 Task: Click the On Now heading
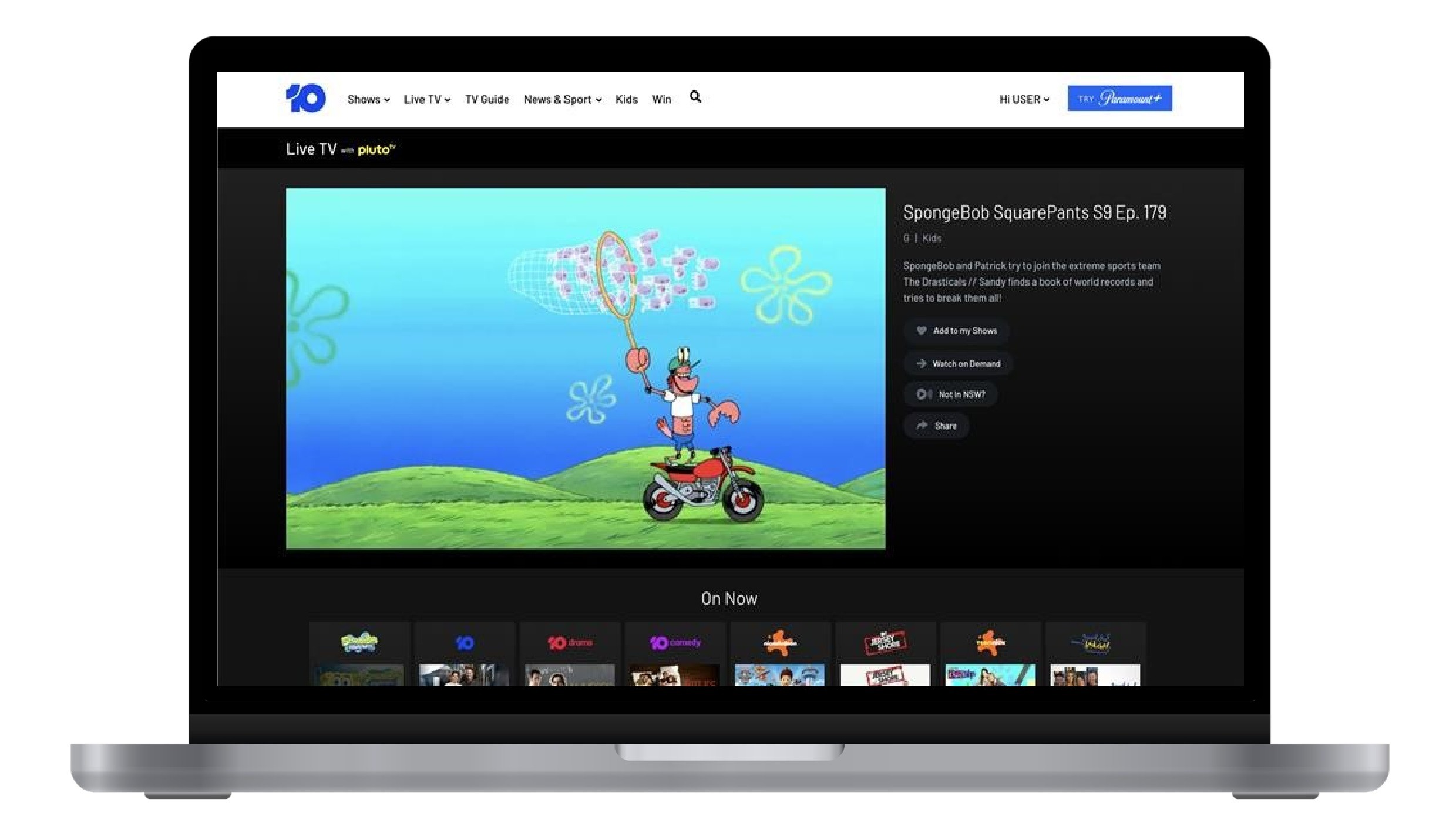(x=729, y=599)
